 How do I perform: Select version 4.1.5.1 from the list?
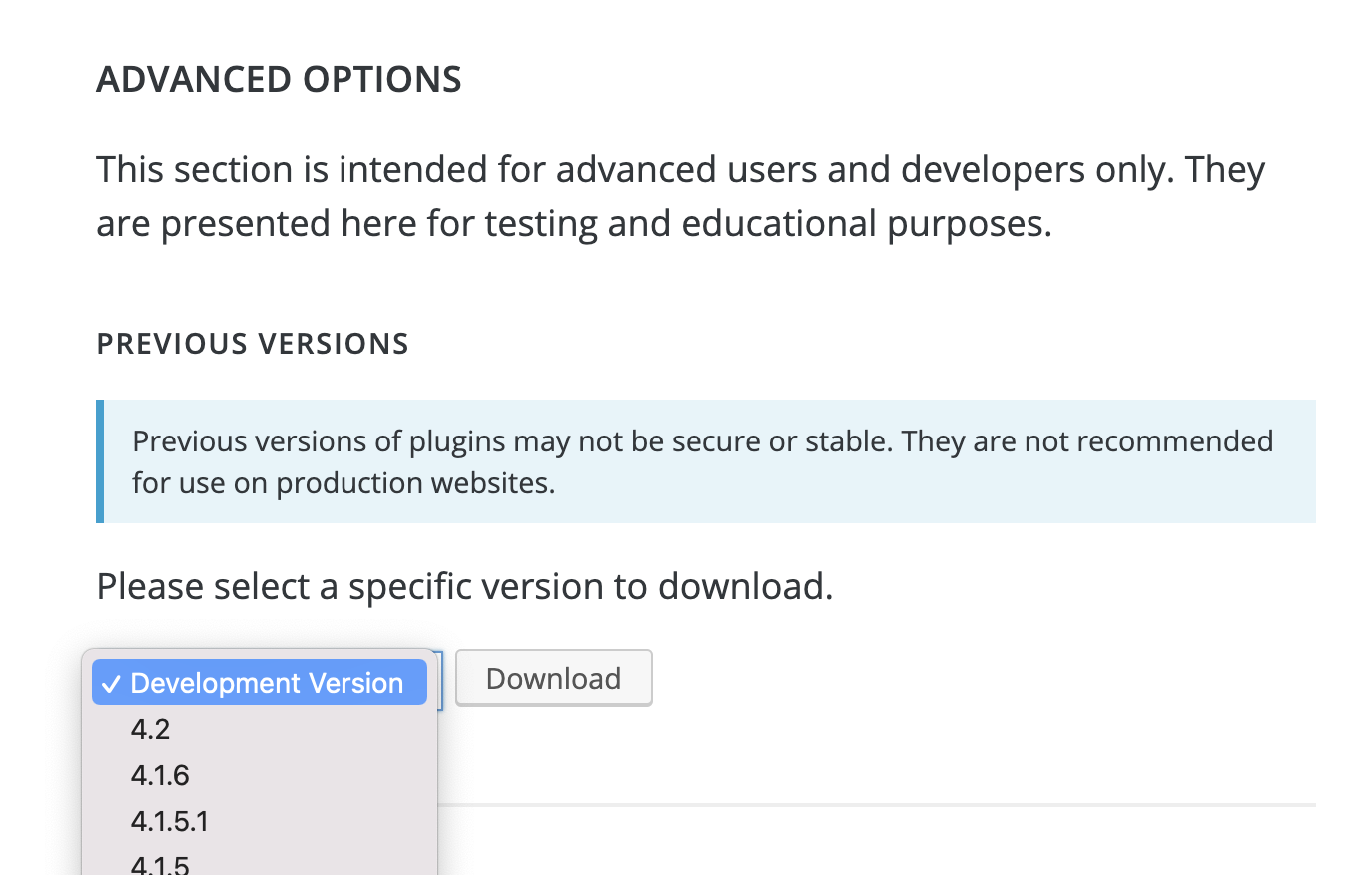coord(260,821)
